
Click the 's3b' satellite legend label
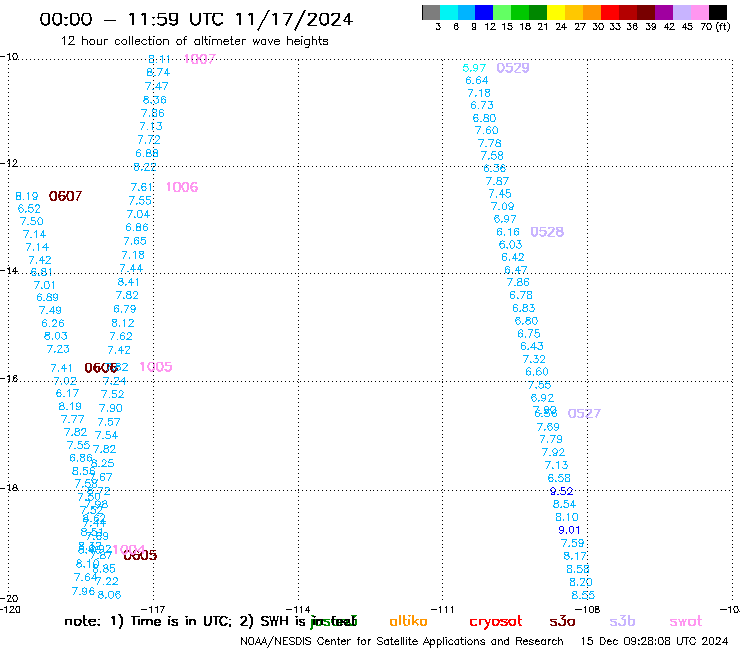point(622,621)
